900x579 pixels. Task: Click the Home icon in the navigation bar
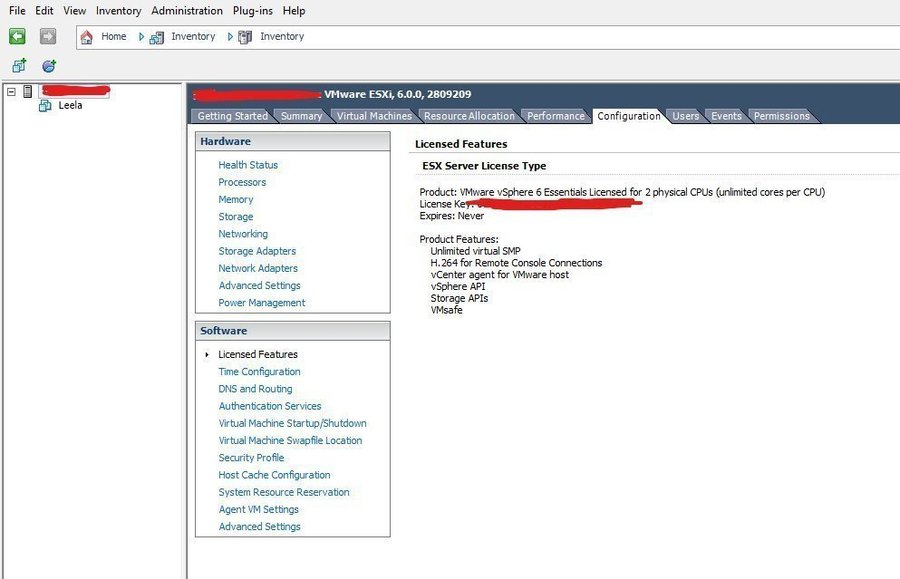point(87,37)
